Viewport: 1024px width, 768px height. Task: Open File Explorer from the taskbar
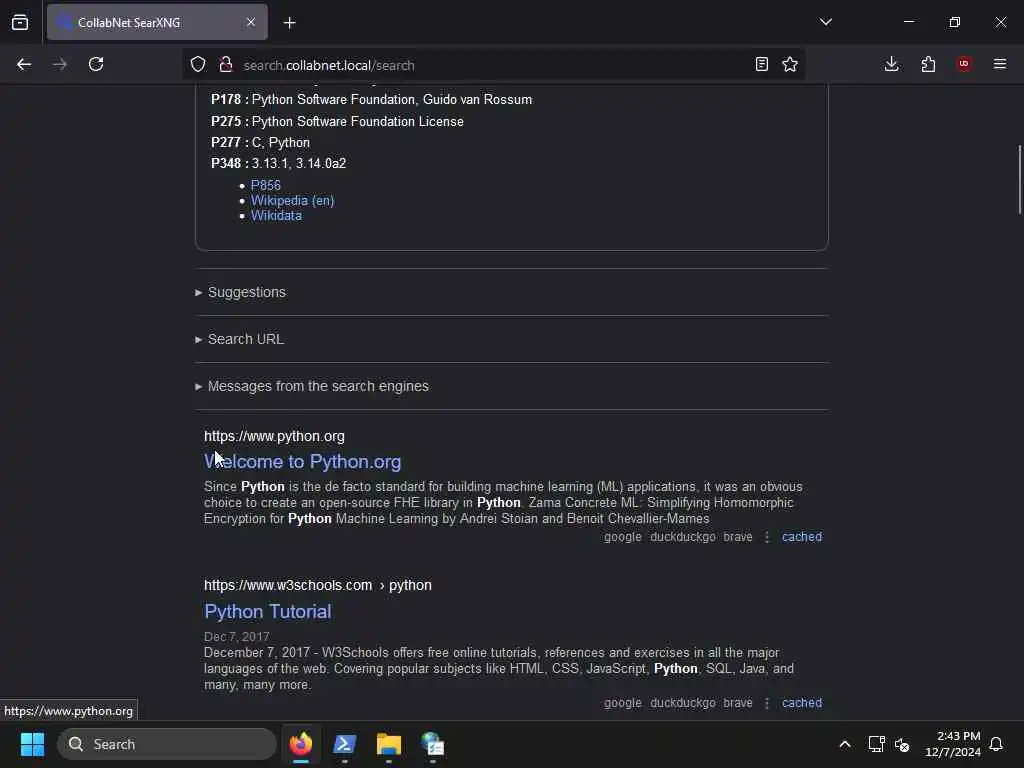pyautogui.click(x=389, y=744)
